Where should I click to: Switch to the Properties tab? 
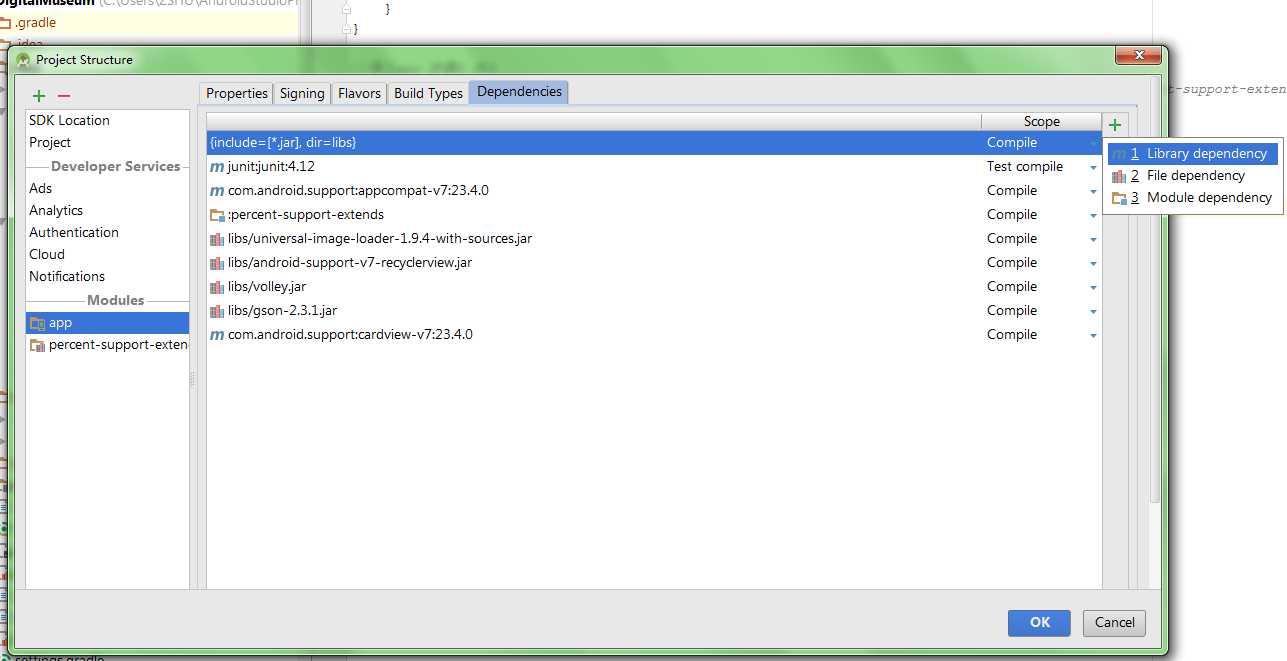pyautogui.click(x=237, y=93)
